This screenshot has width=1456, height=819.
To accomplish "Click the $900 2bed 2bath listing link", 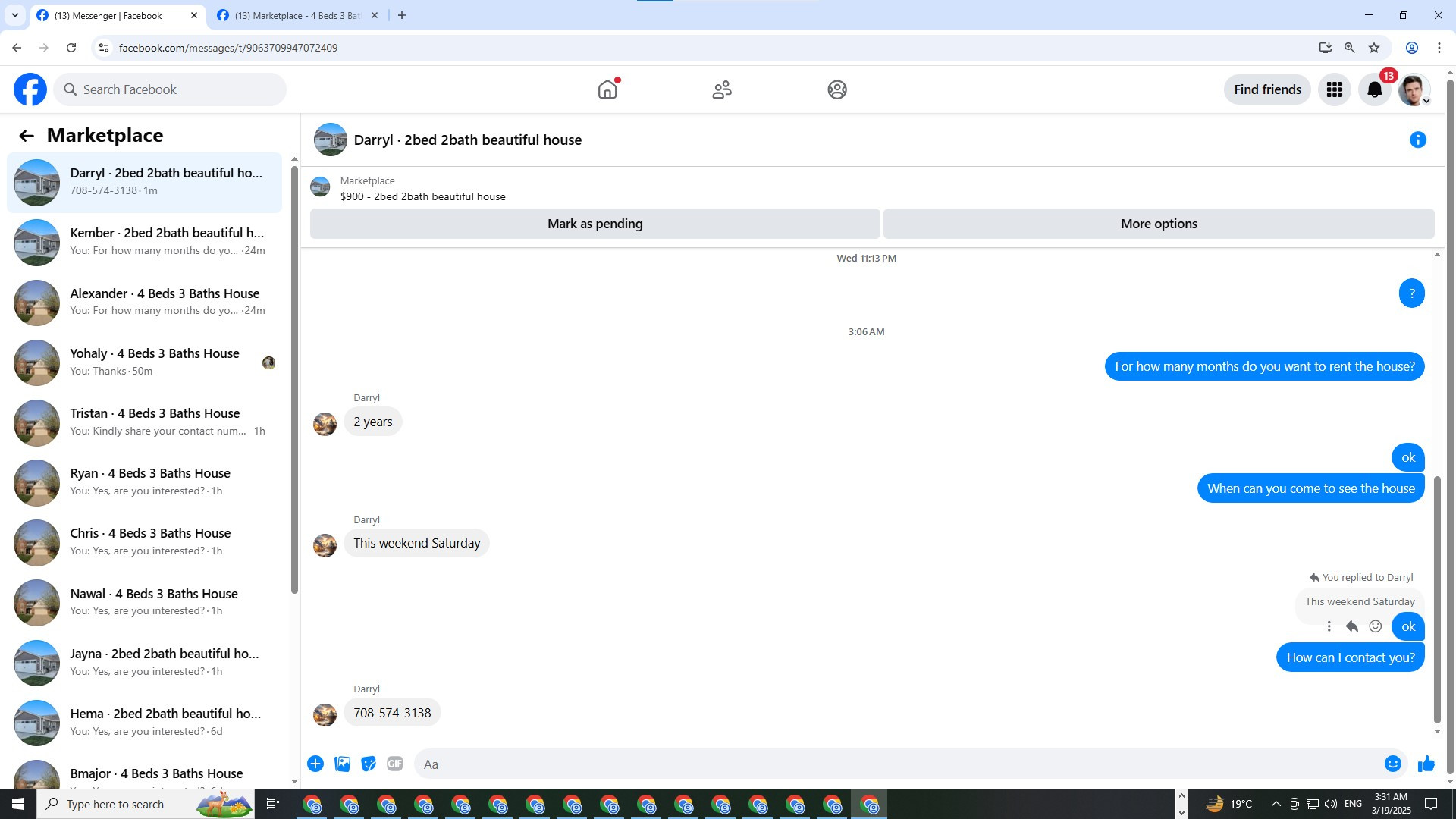I will pyautogui.click(x=422, y=196).
